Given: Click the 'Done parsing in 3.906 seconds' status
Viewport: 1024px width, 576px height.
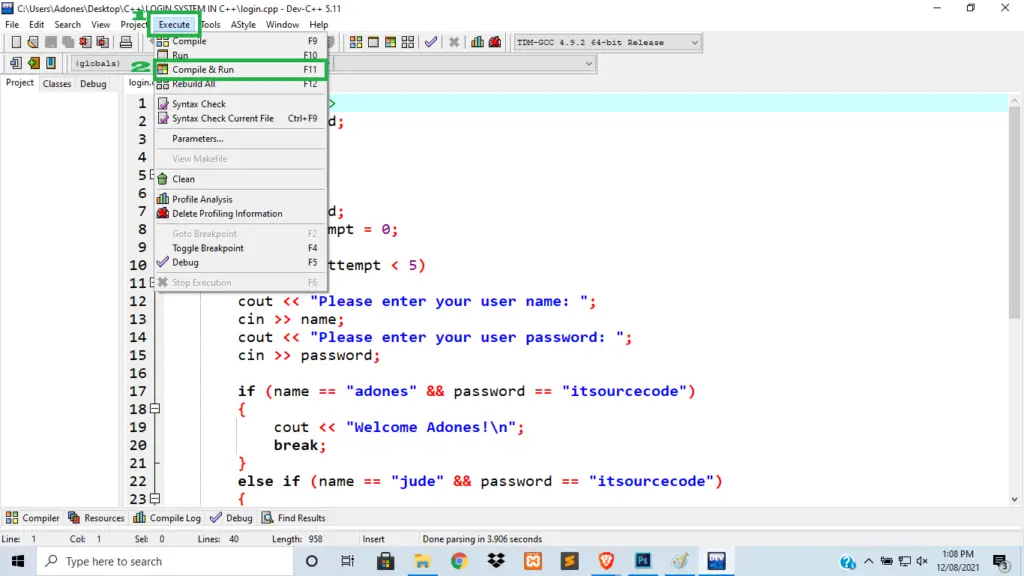Looking at the screenshot, I should tap(482, 539).
